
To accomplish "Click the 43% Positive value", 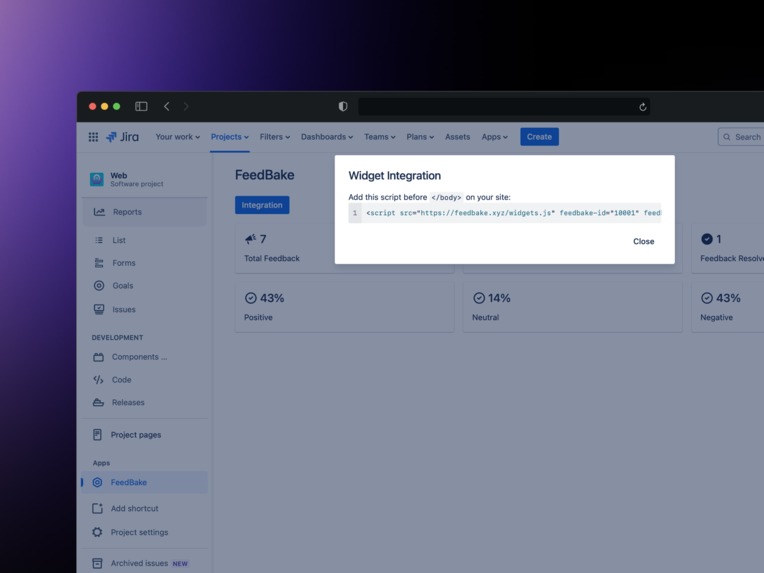I will (x=272, y=298).
